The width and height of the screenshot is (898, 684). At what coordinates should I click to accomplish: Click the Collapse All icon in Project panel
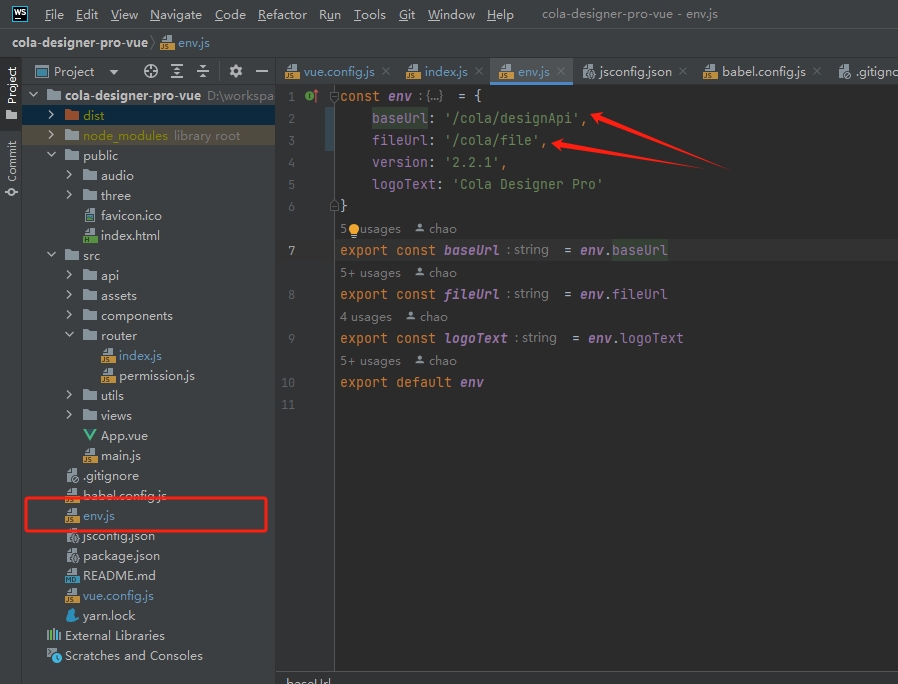coord(203,71)
